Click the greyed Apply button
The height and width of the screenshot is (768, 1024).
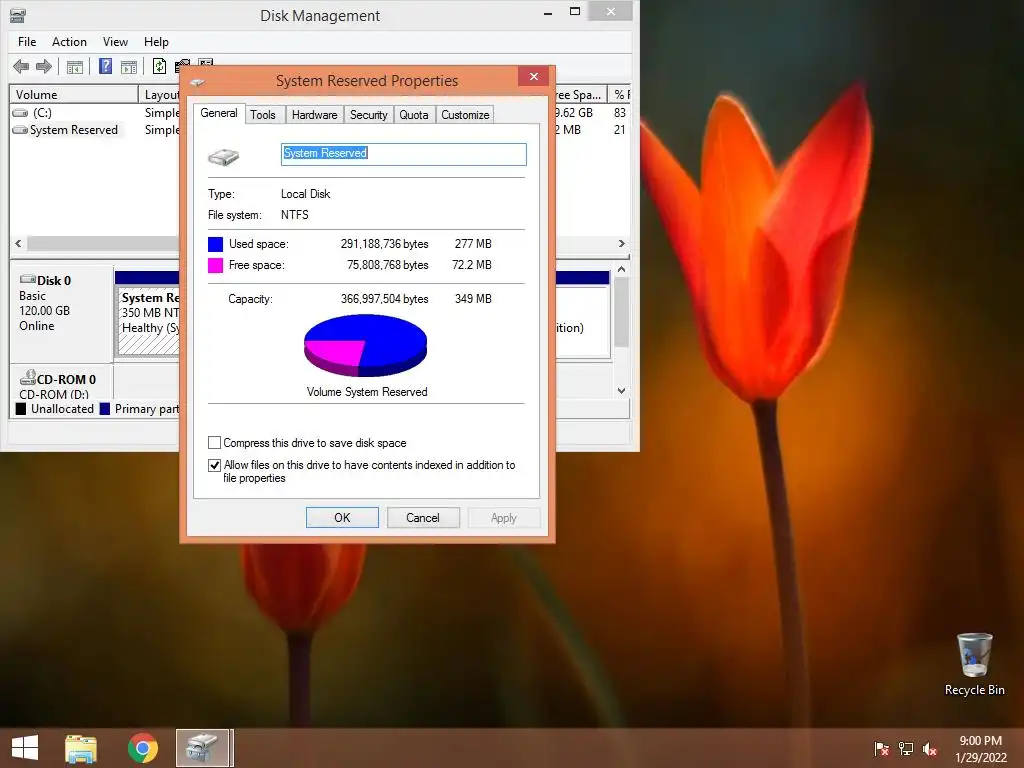(x=504, y=518)
